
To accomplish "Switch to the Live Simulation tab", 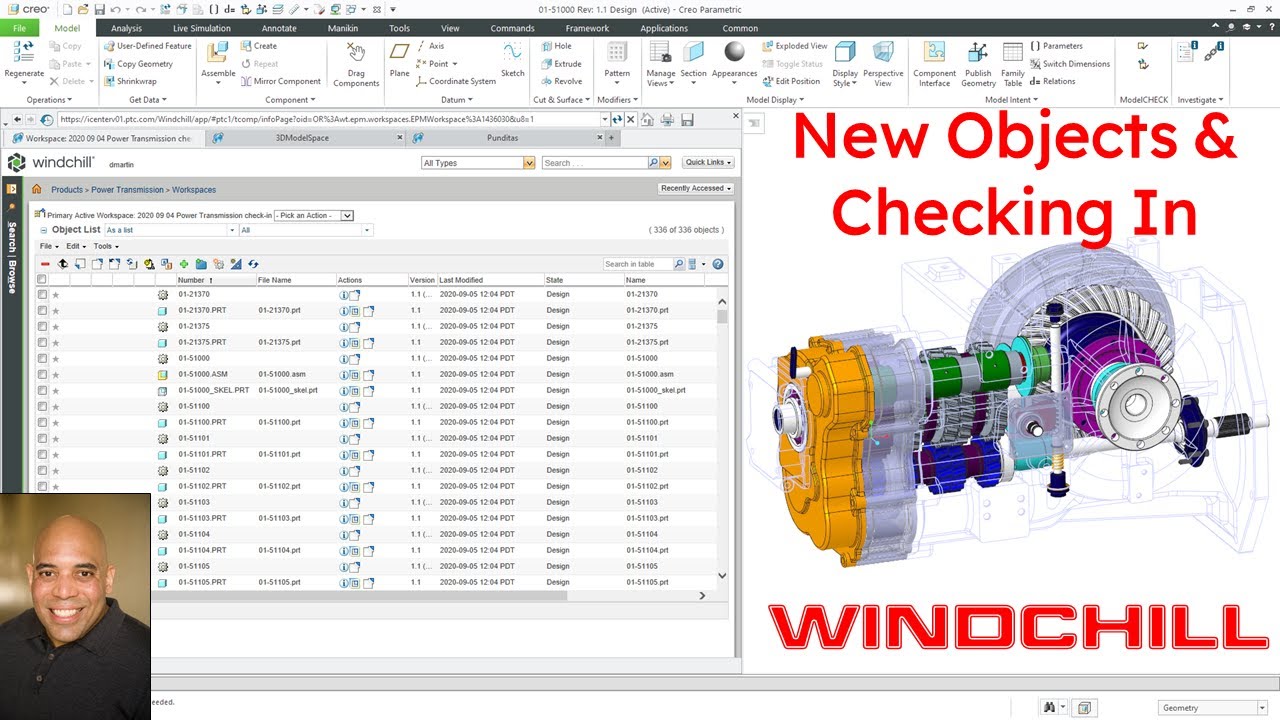I will tap(201, 28).
